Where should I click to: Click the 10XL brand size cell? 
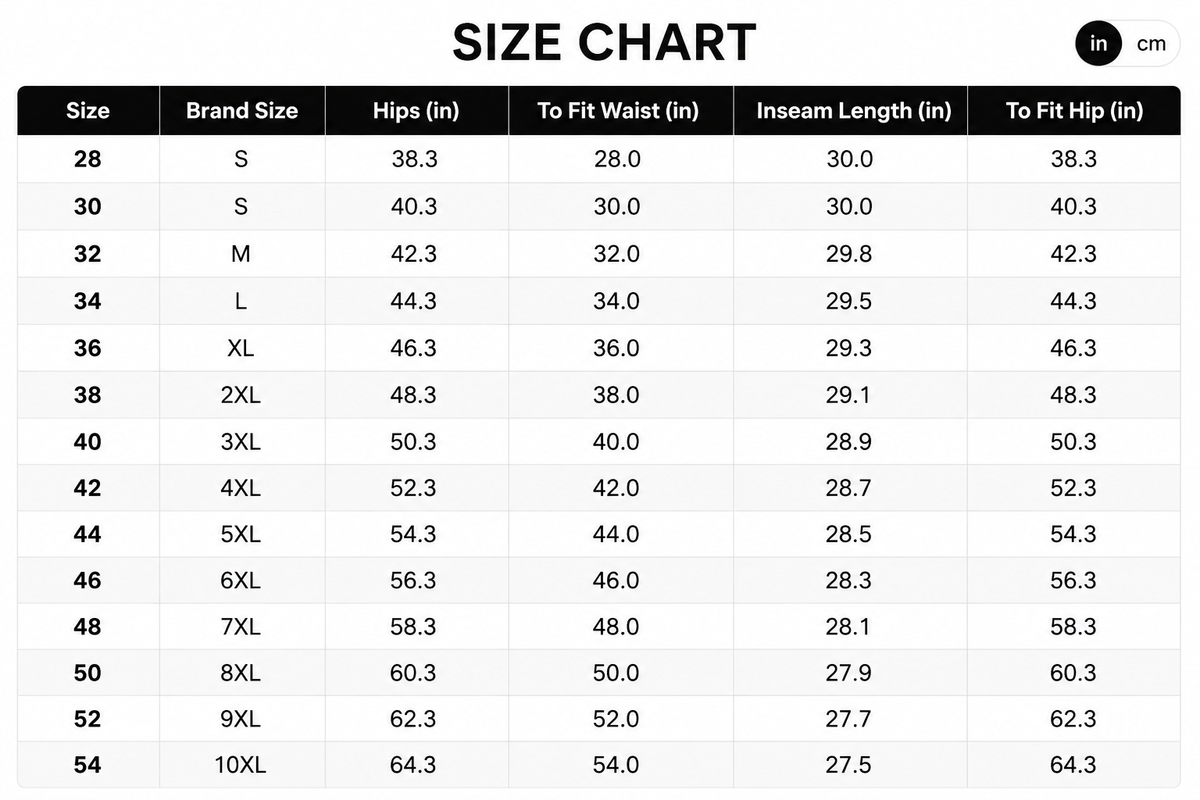pos(241,765)
